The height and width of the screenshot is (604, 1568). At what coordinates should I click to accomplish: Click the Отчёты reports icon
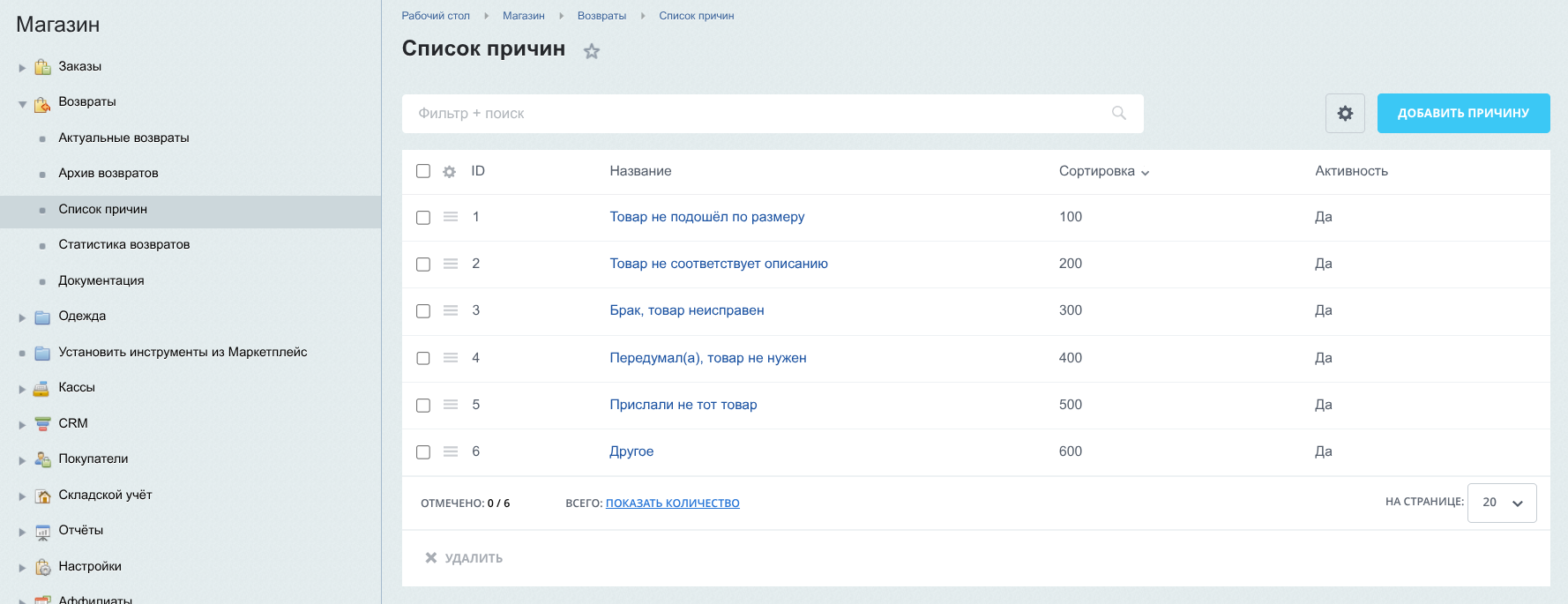42,531
